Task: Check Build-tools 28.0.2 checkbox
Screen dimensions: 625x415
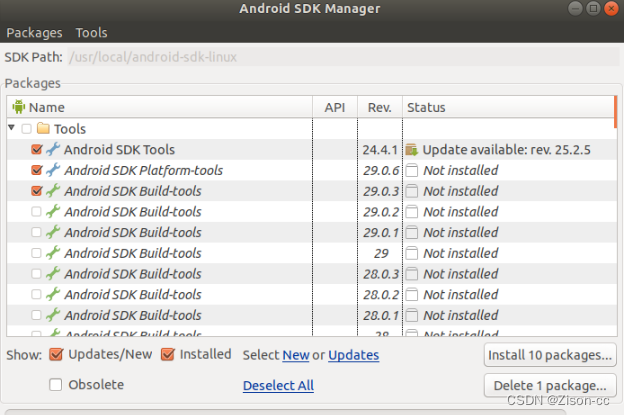Action: coord(36,294)
